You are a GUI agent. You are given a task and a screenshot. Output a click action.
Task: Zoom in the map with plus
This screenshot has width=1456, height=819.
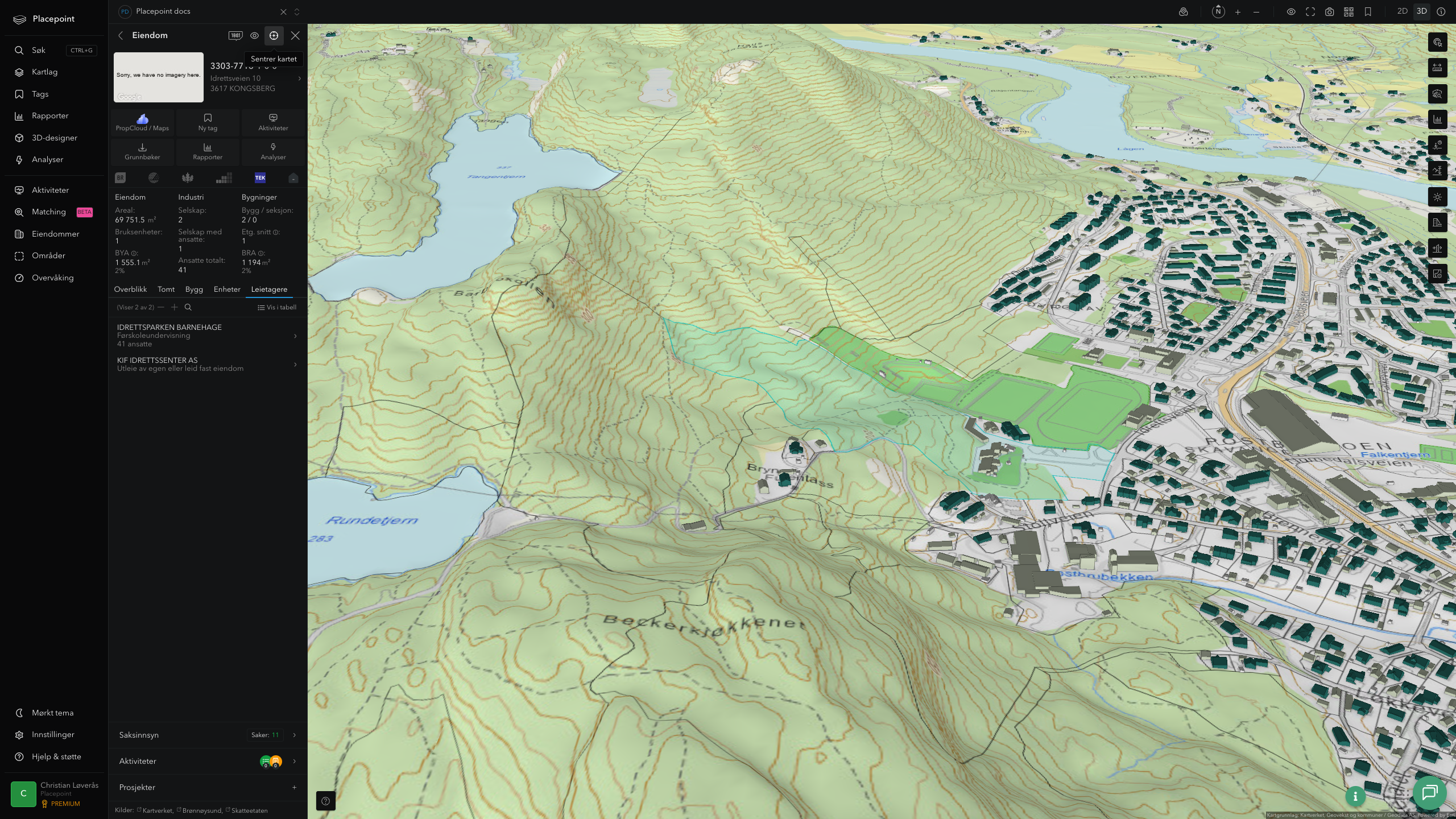1238,12
